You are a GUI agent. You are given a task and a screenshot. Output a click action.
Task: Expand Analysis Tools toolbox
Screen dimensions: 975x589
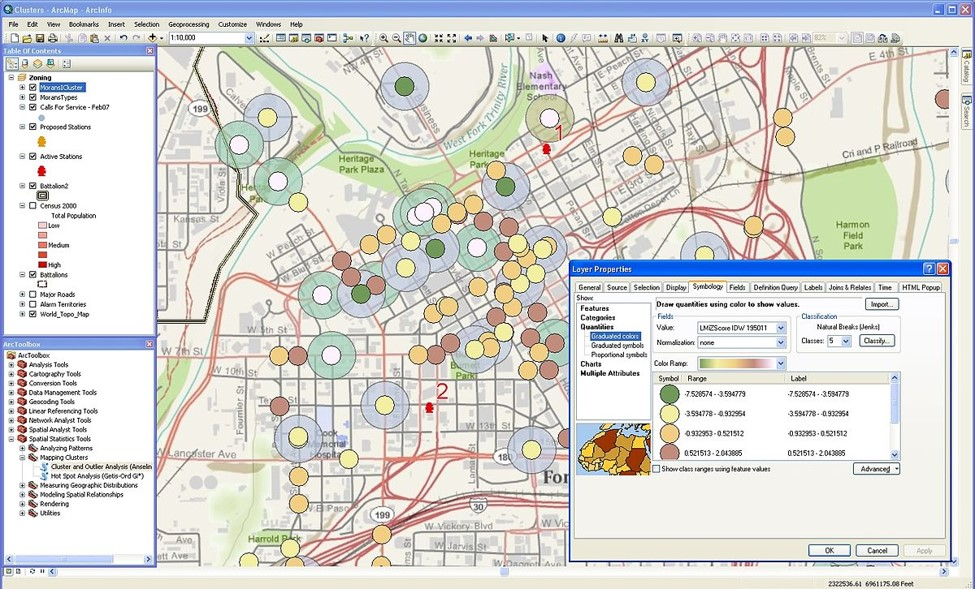11,365
